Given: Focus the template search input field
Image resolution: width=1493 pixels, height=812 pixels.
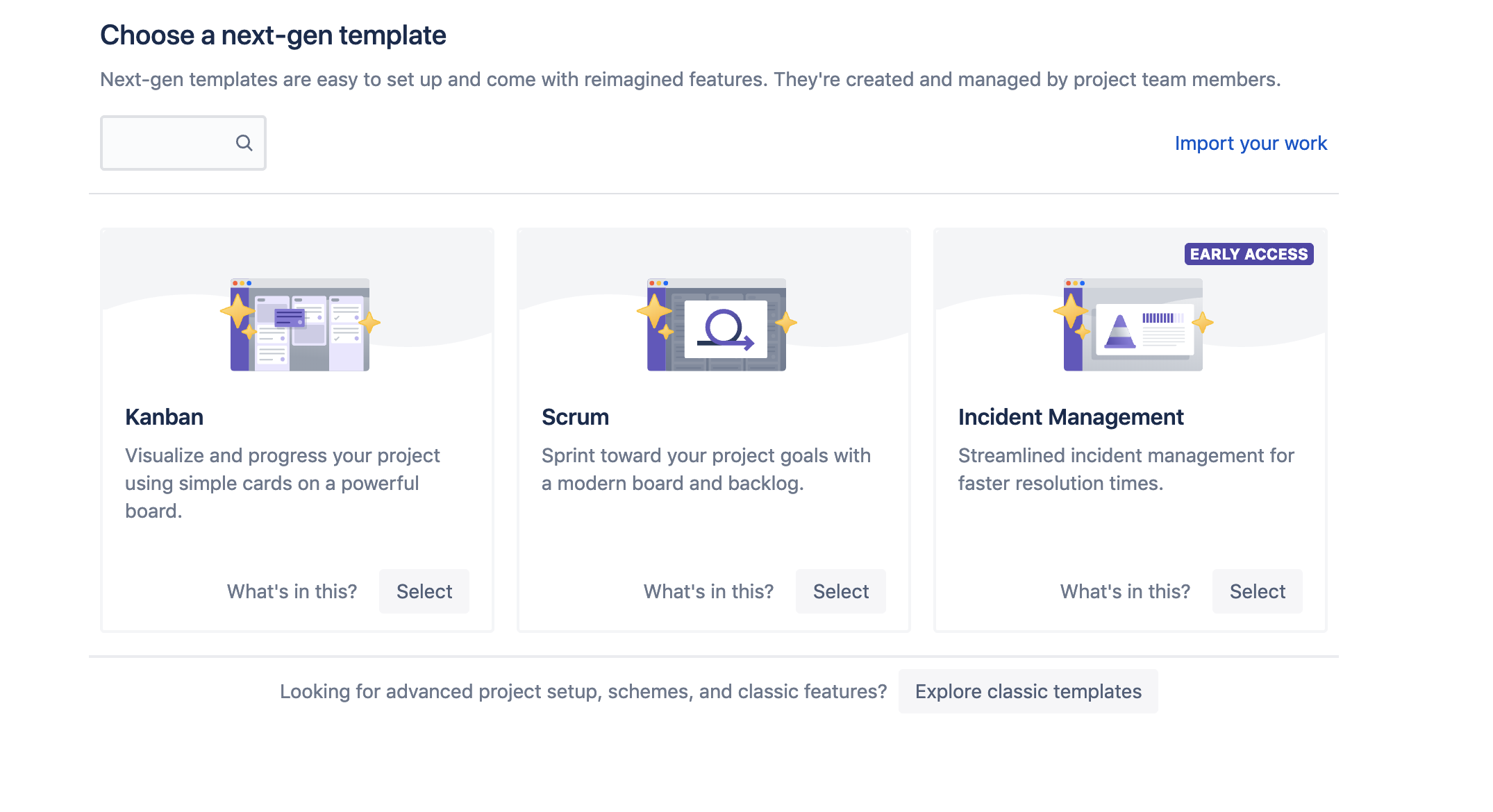Looking at the screenshot, I should coord(167,143).
